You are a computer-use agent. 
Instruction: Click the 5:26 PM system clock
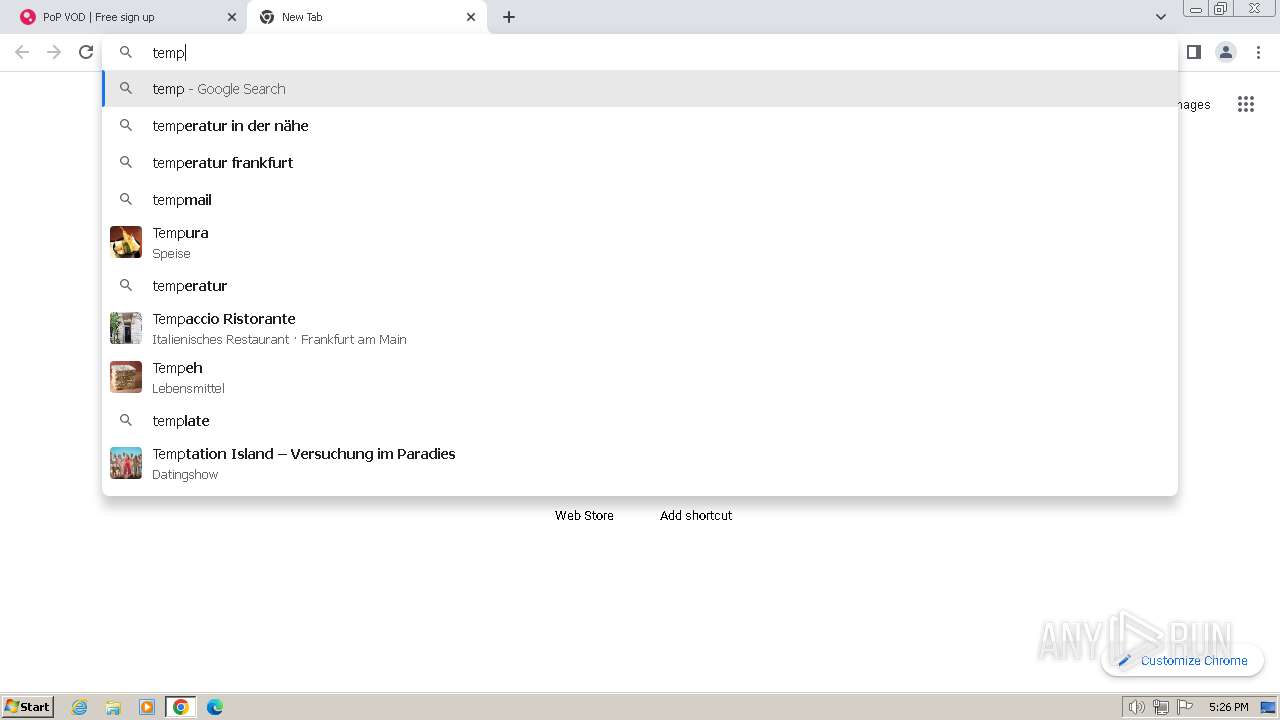pos(1228,707)
